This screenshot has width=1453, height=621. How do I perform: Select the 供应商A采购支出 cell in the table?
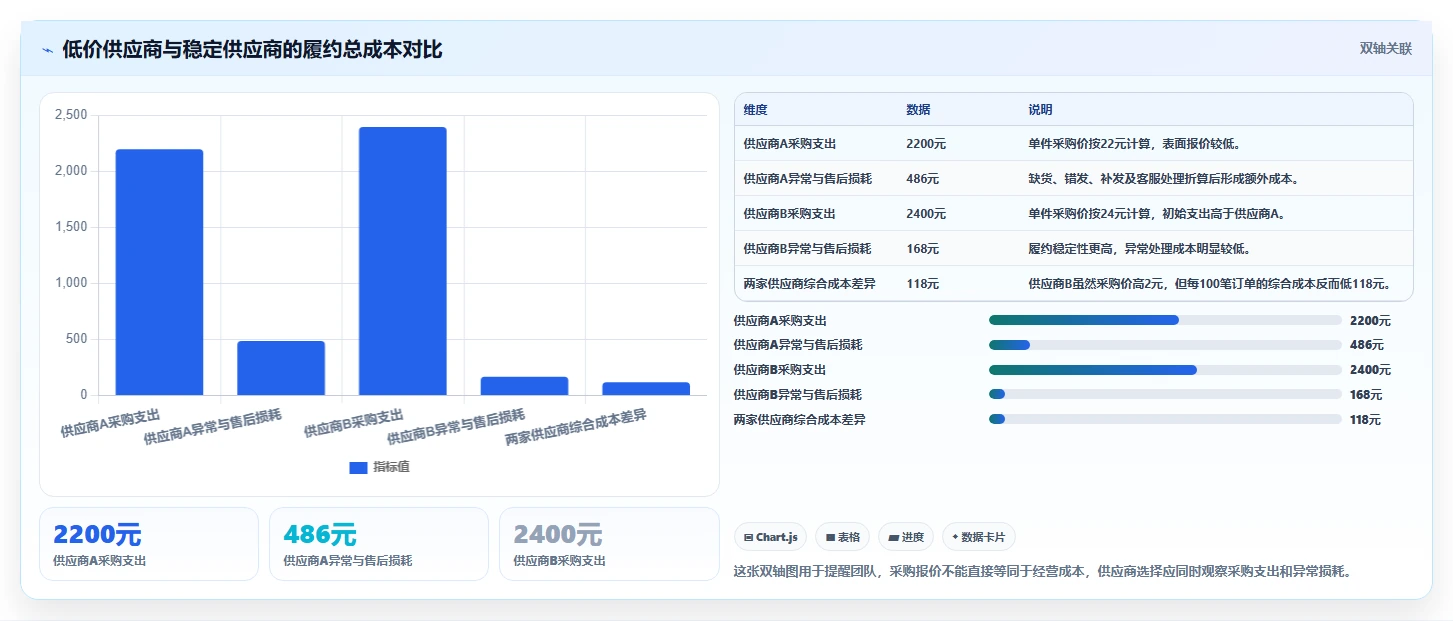790,144
